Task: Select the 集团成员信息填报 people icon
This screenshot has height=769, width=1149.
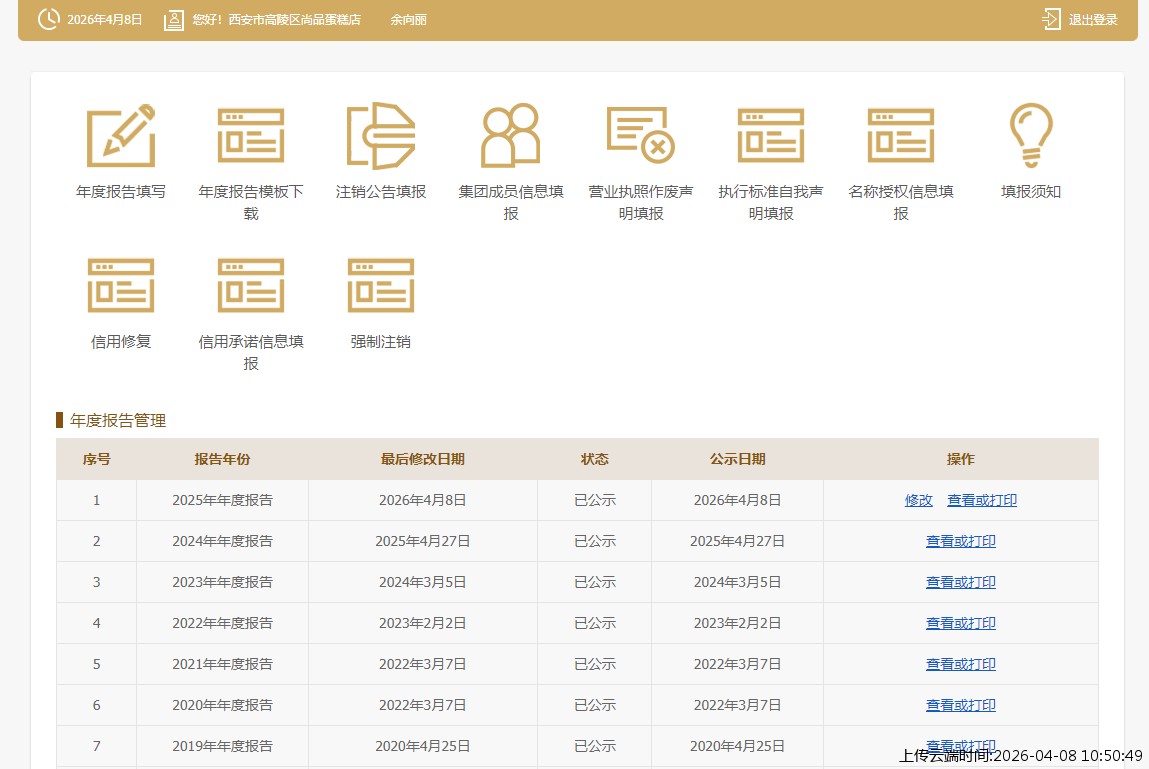Action: tap(511, 136)
